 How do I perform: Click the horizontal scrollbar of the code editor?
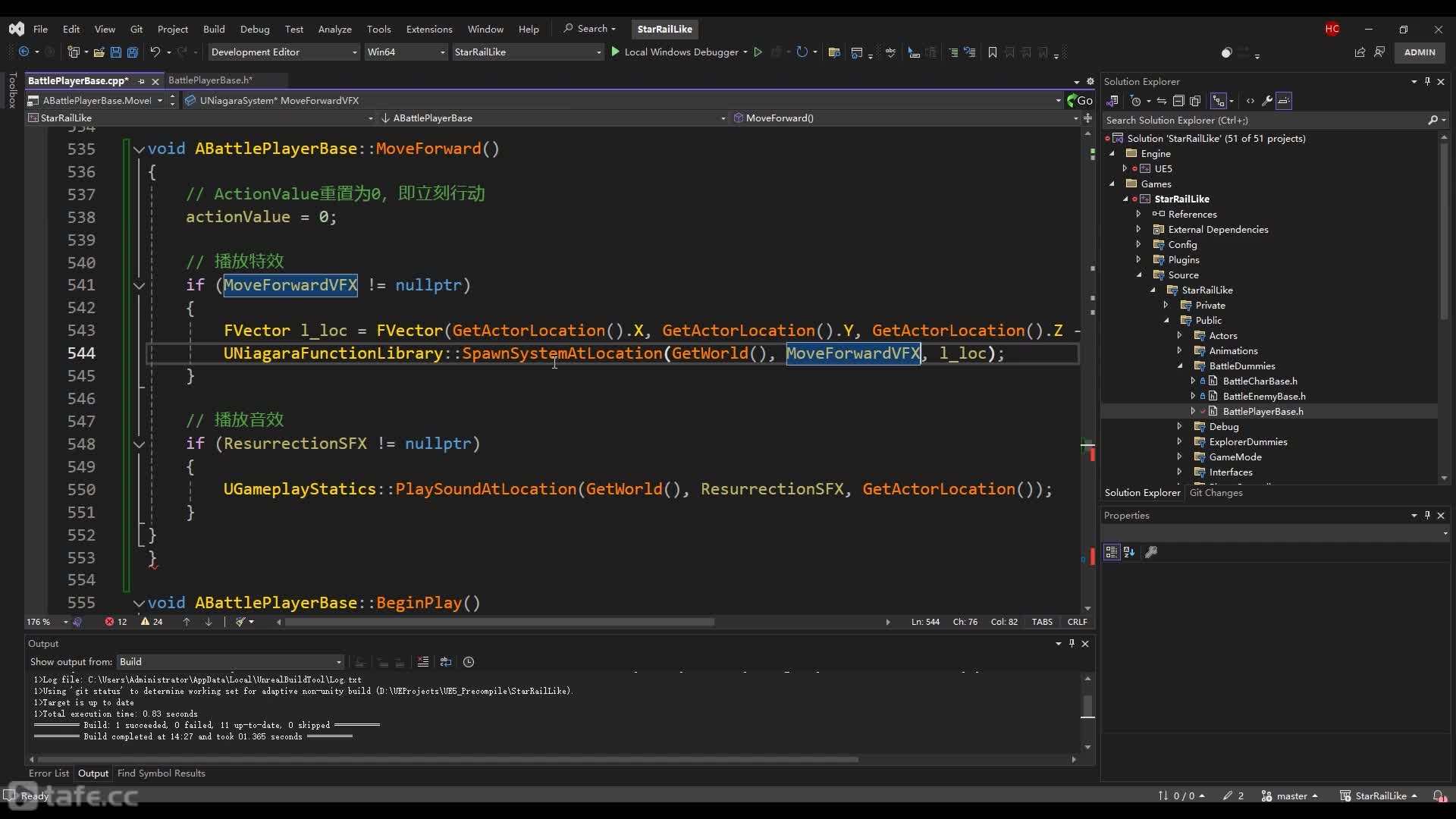[500, 622]
